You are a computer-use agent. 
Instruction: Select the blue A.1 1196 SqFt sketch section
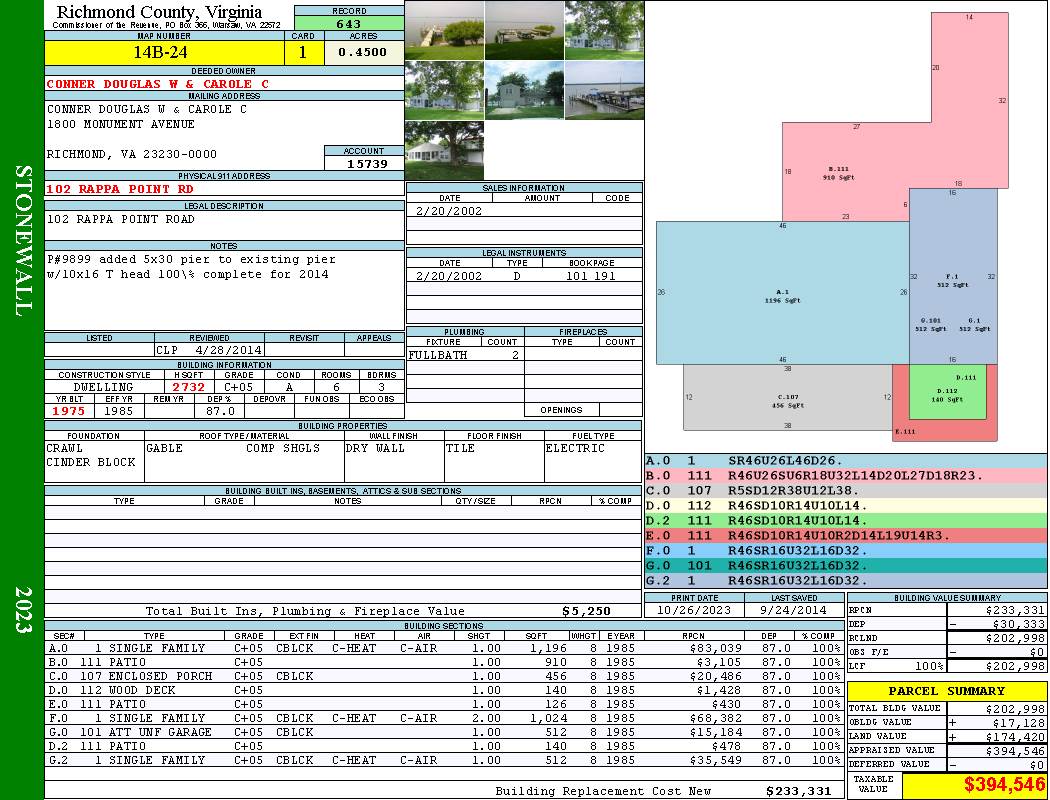point(782,293)
